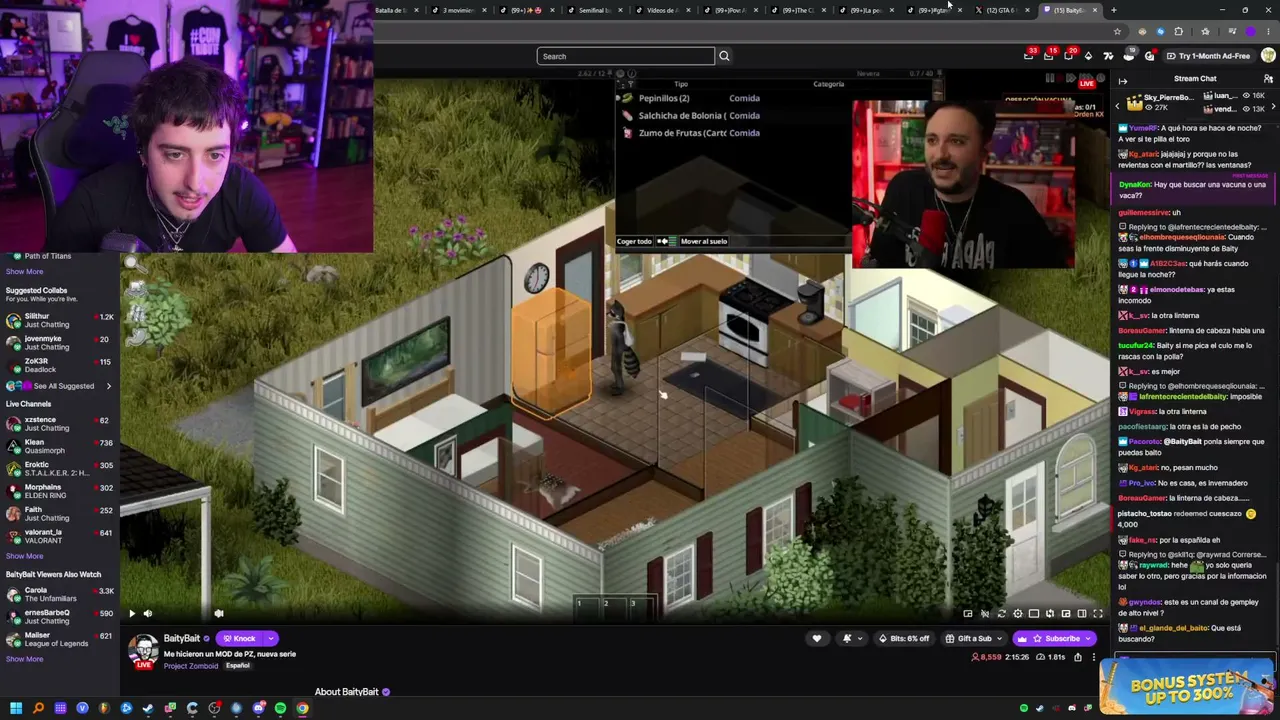The width and height of the screenshot is (1280, 720).
Task: Open Klean Quasimorph channel in sidebar
Action: [59, 446]
